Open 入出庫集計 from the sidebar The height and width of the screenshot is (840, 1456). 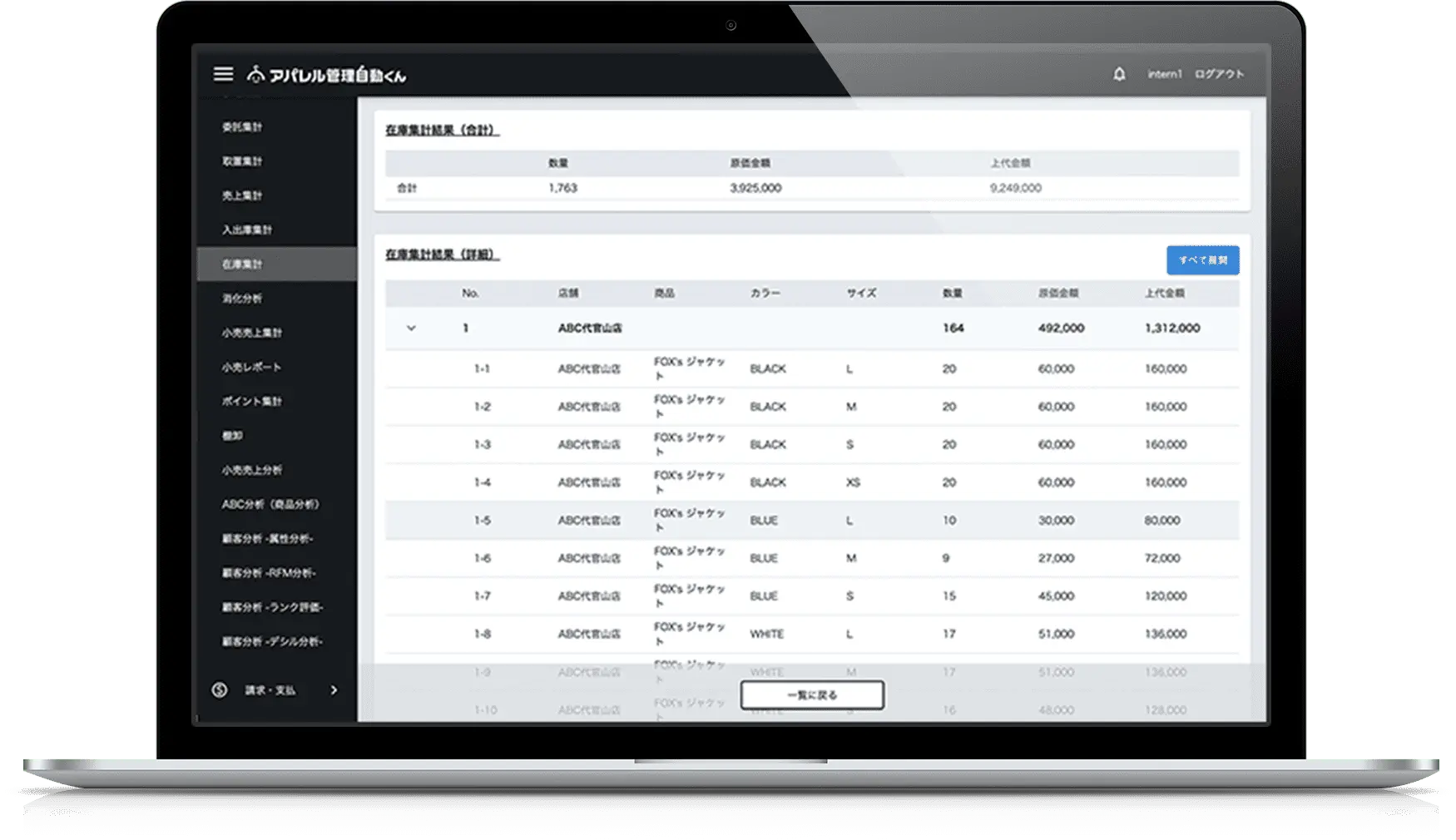click(x=247, y=230)
